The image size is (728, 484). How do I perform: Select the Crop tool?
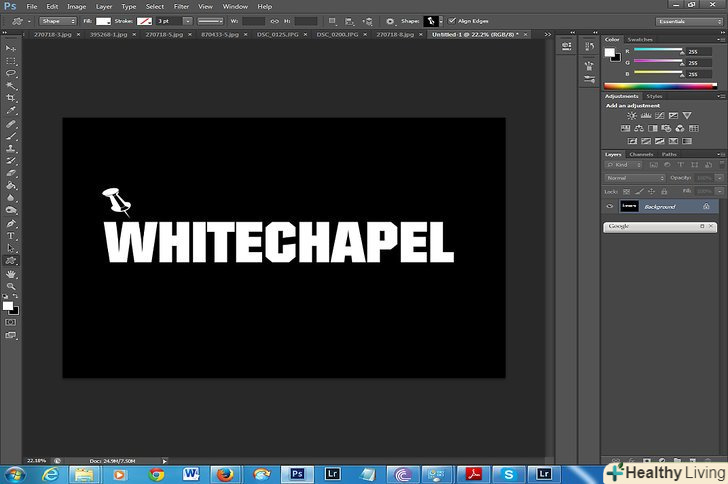click(x=12, y=98)
